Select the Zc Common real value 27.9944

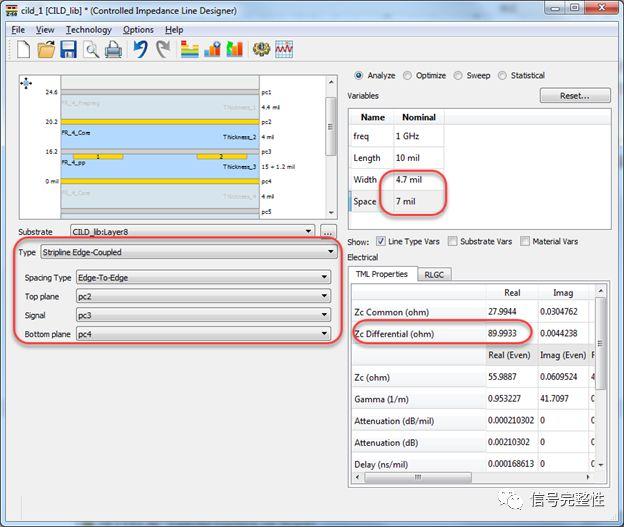pyautogui.click(x=502, y=312)
